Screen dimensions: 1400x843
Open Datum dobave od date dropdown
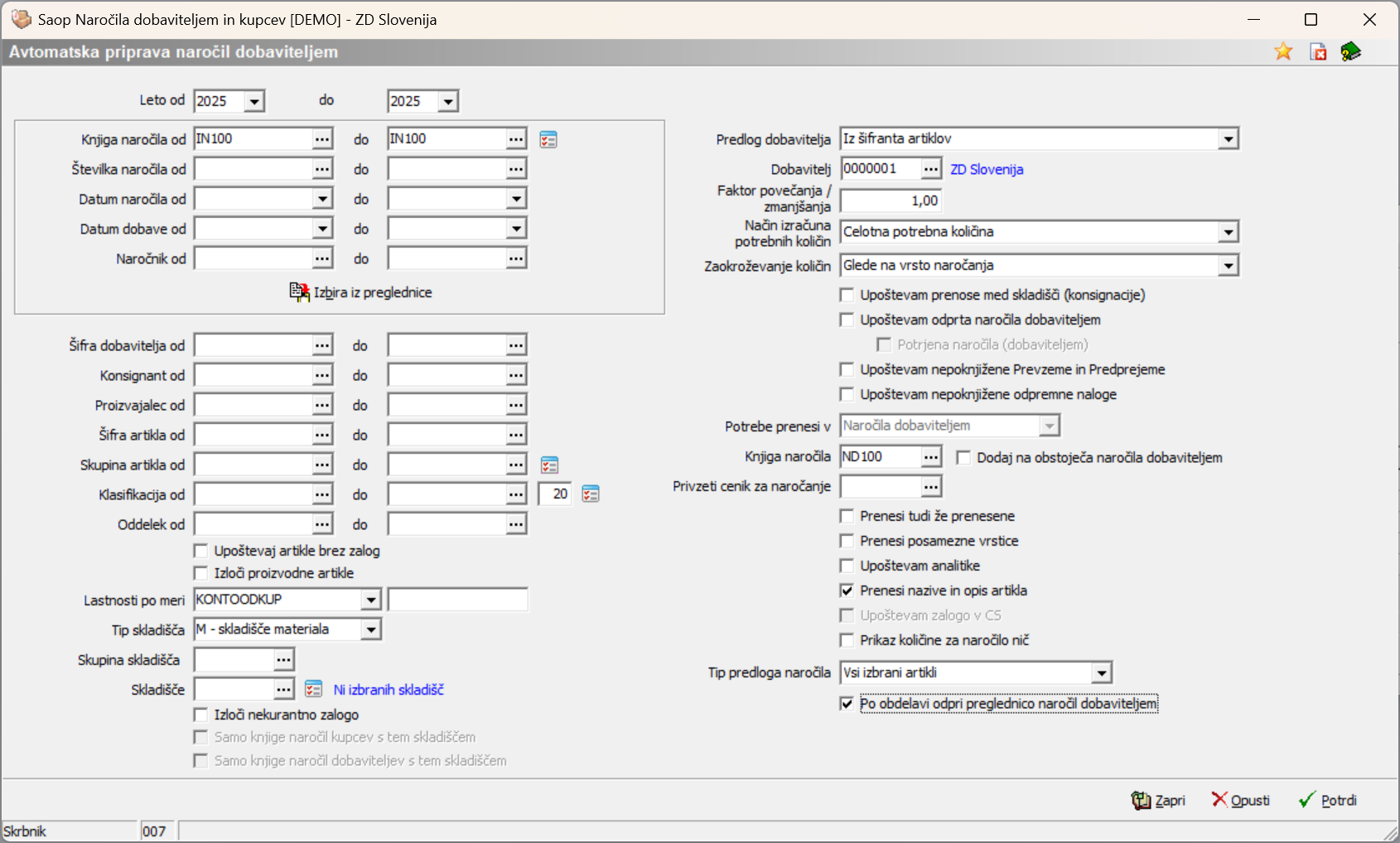(x=322, y=229)
